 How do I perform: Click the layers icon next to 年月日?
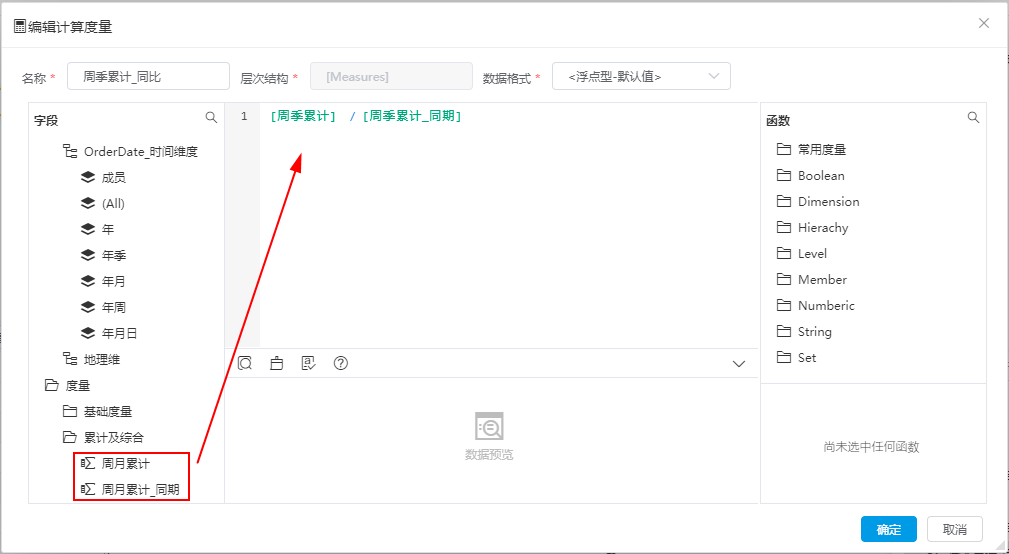88,333
